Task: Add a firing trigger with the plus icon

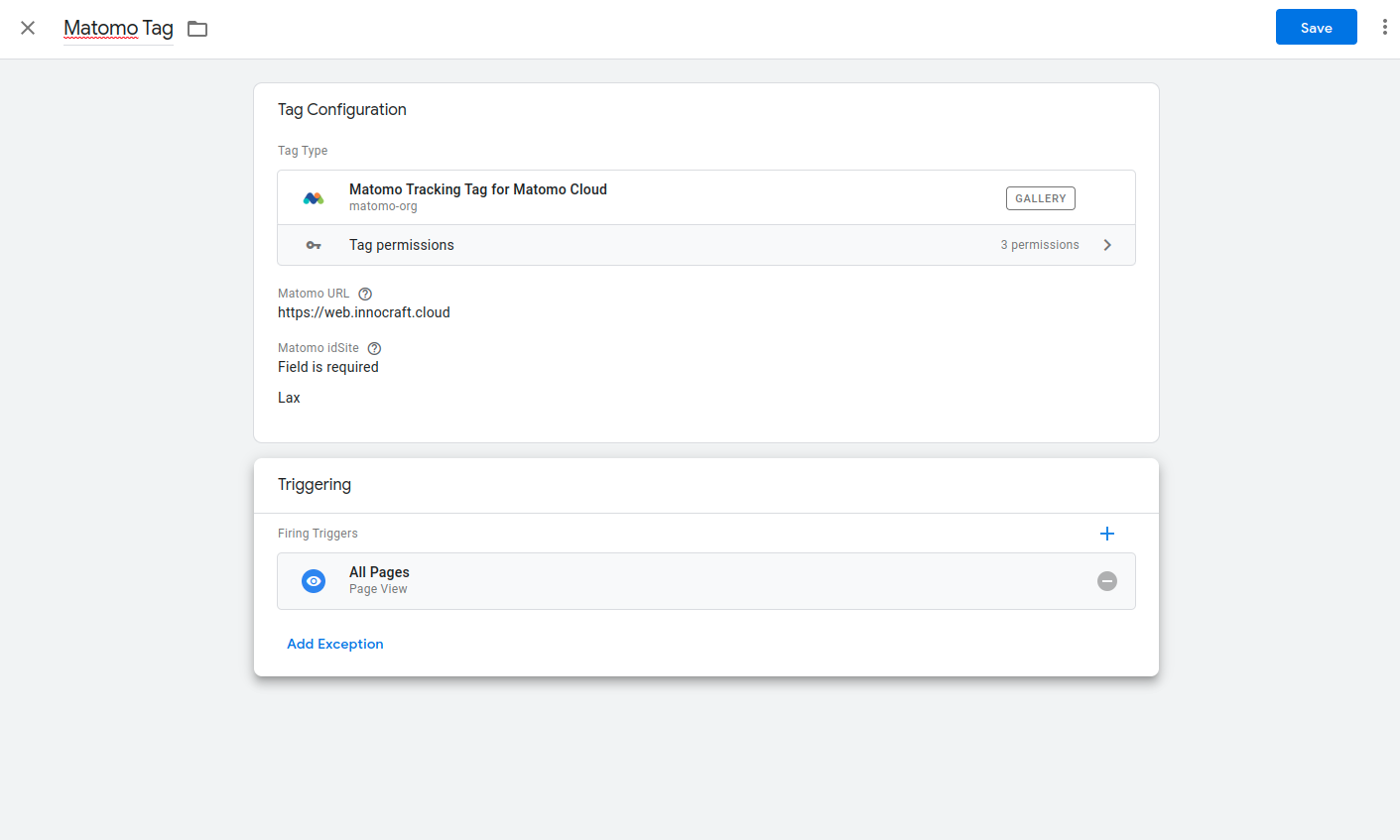Action: click(x=1107, y=534)
